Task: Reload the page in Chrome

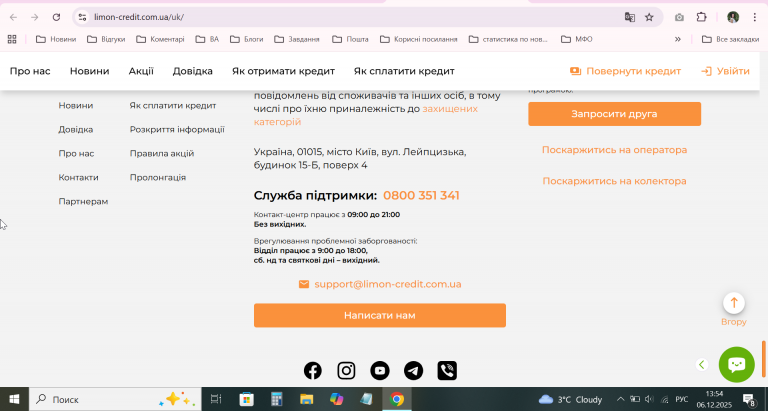Action: (x=56, y=17)
